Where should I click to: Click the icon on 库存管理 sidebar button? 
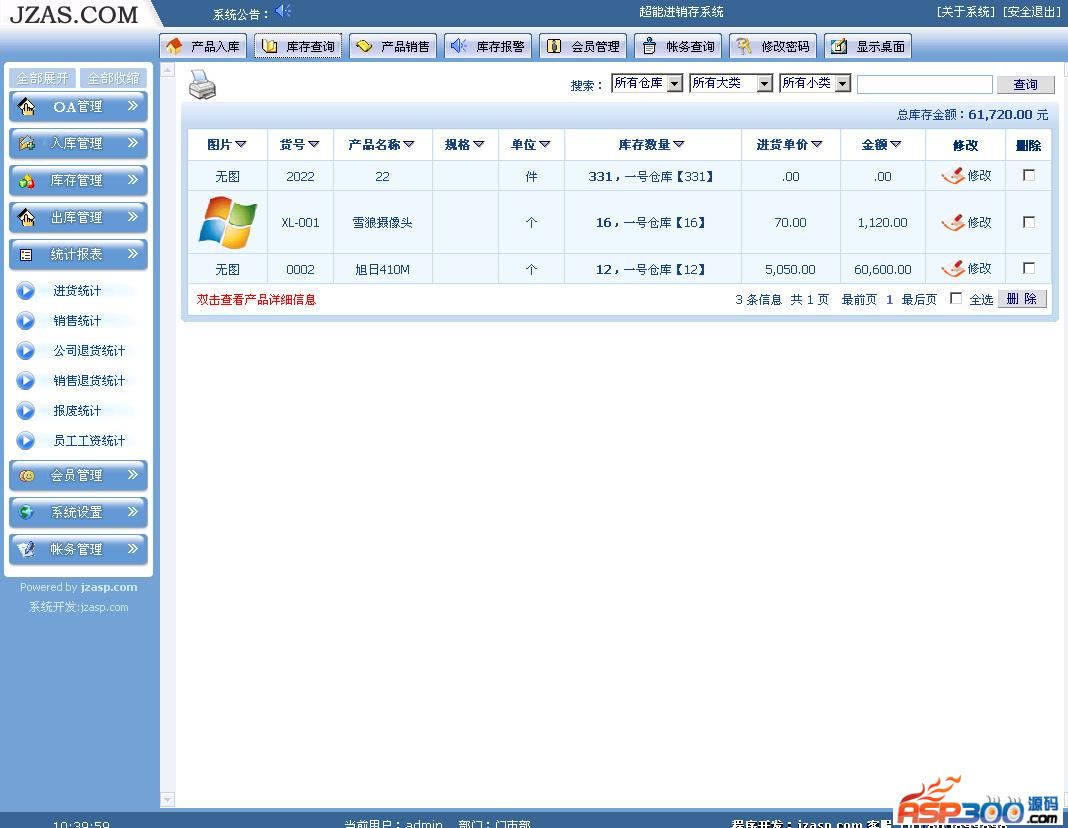coord(27,180)
